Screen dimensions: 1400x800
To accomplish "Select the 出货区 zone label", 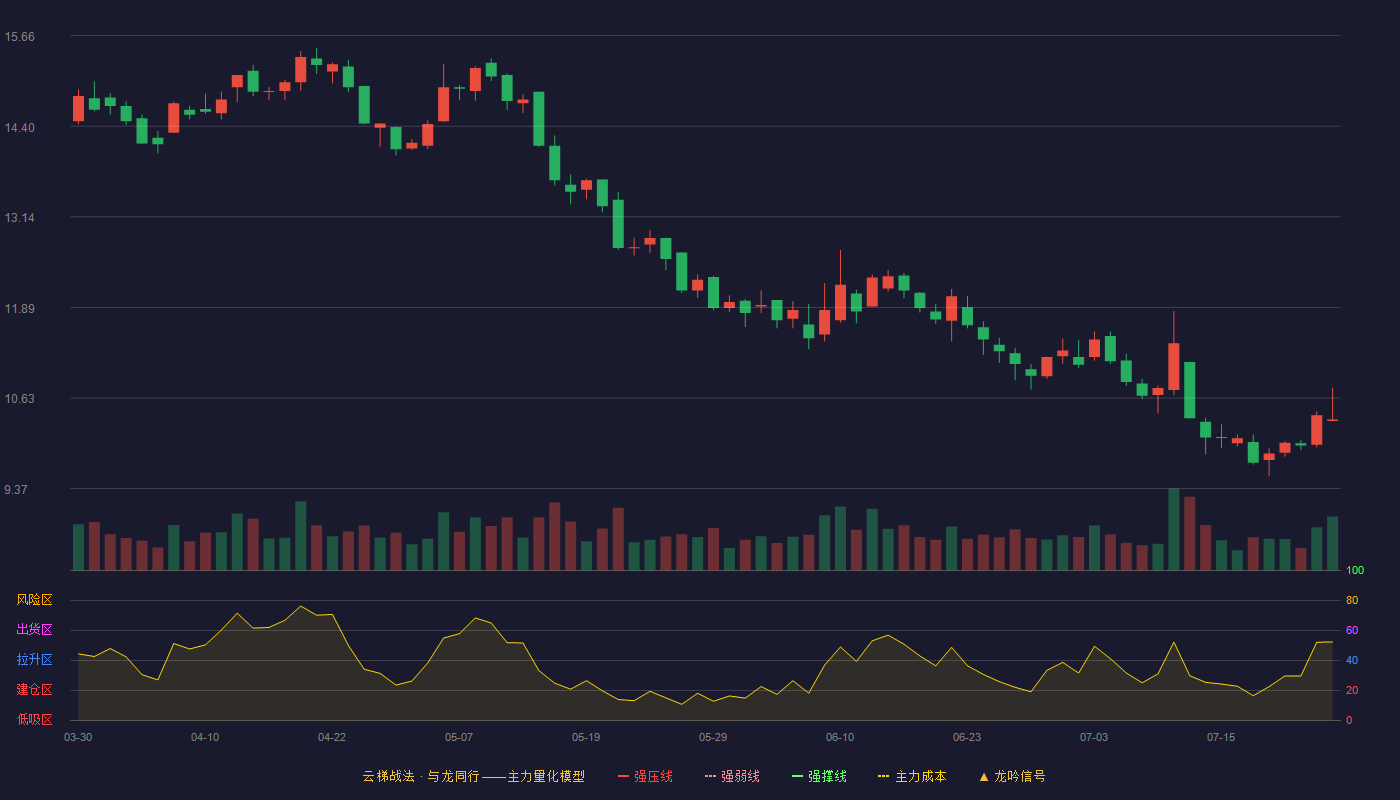I will click(x=34, y=630).
